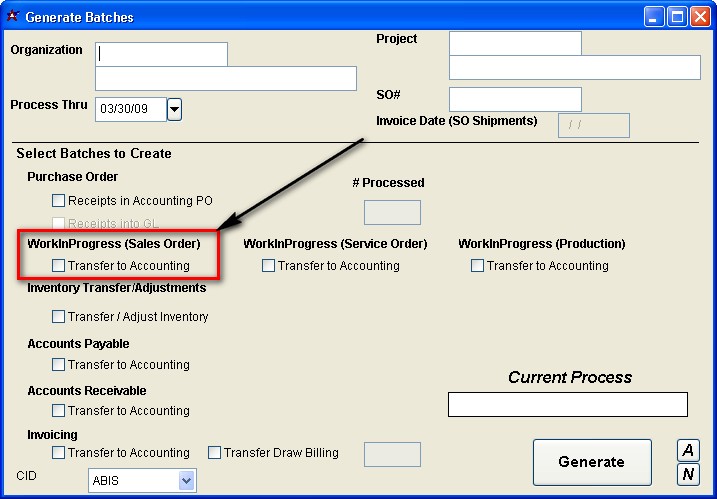Click the SO# input field
717x499 pixels.
pyautogui.click(x=515, y=99)
